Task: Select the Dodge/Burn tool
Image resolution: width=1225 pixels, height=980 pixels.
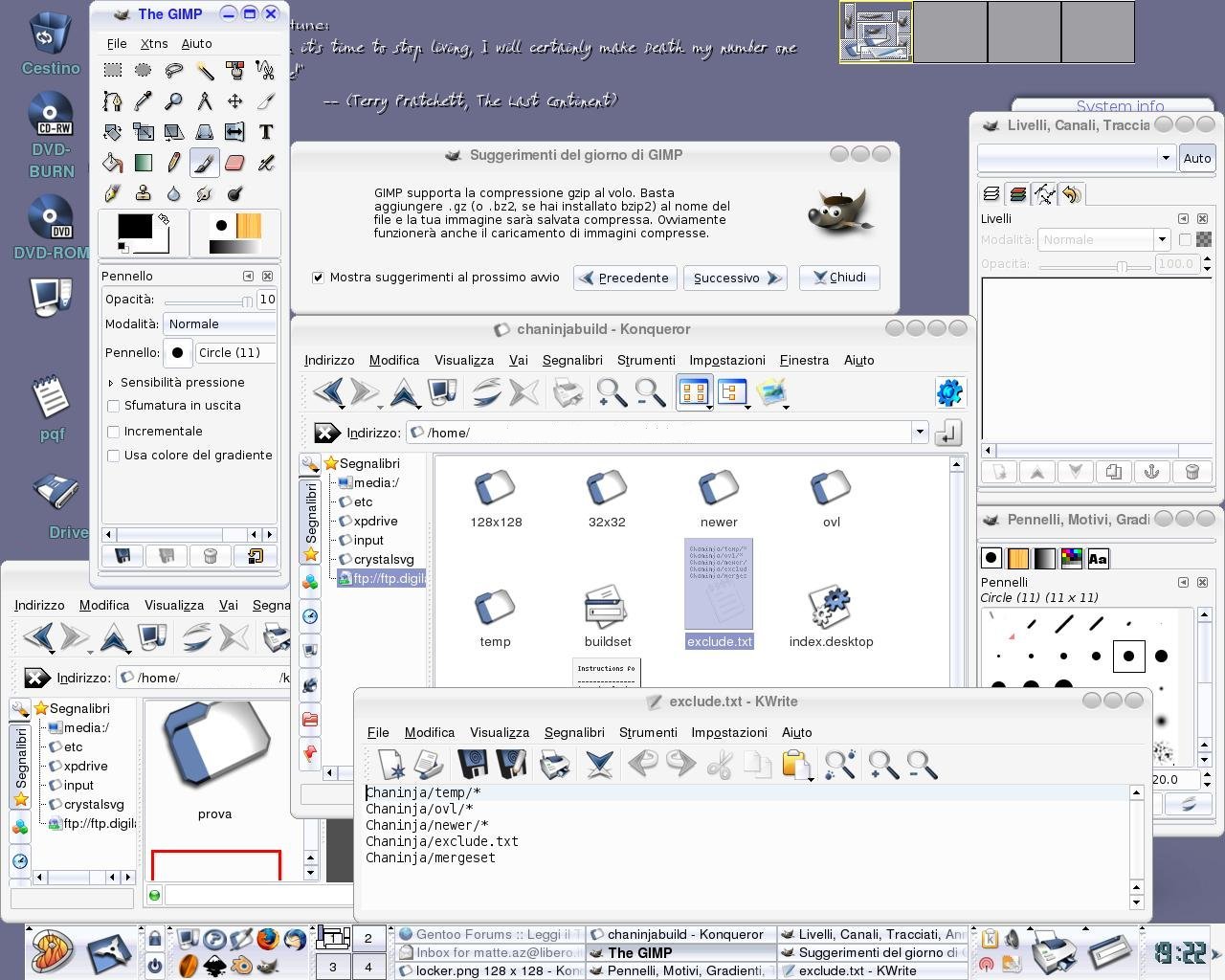Action: coord(235,193)
